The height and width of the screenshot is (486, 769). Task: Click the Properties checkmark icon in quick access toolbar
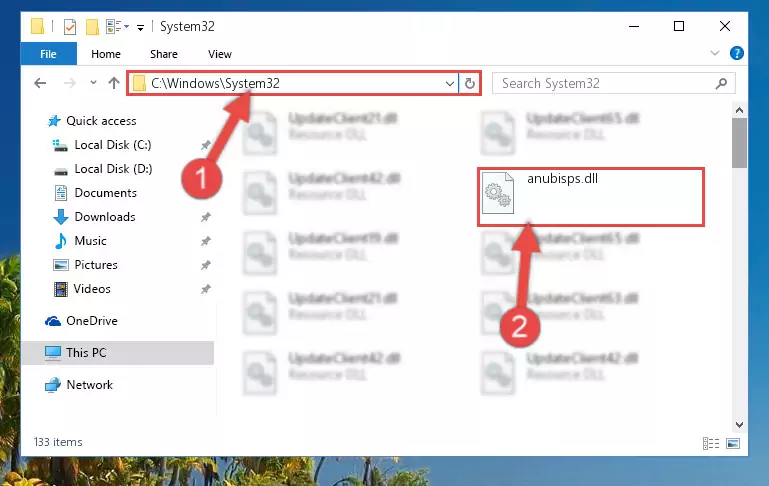pos(70,26)
